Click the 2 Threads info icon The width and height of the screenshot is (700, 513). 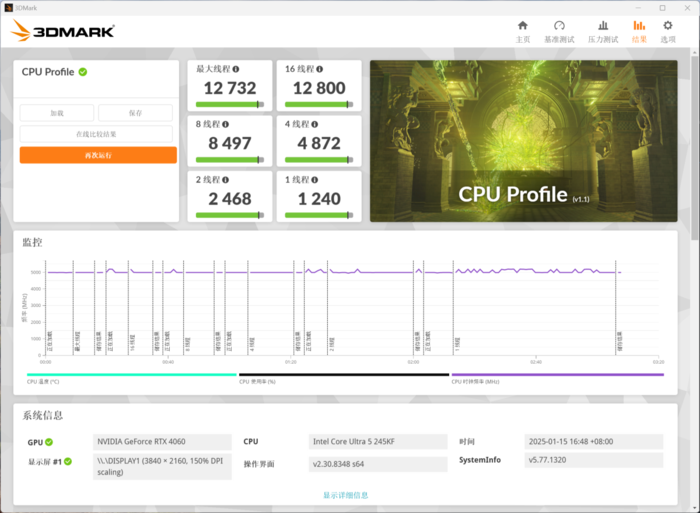pos(225,180)
